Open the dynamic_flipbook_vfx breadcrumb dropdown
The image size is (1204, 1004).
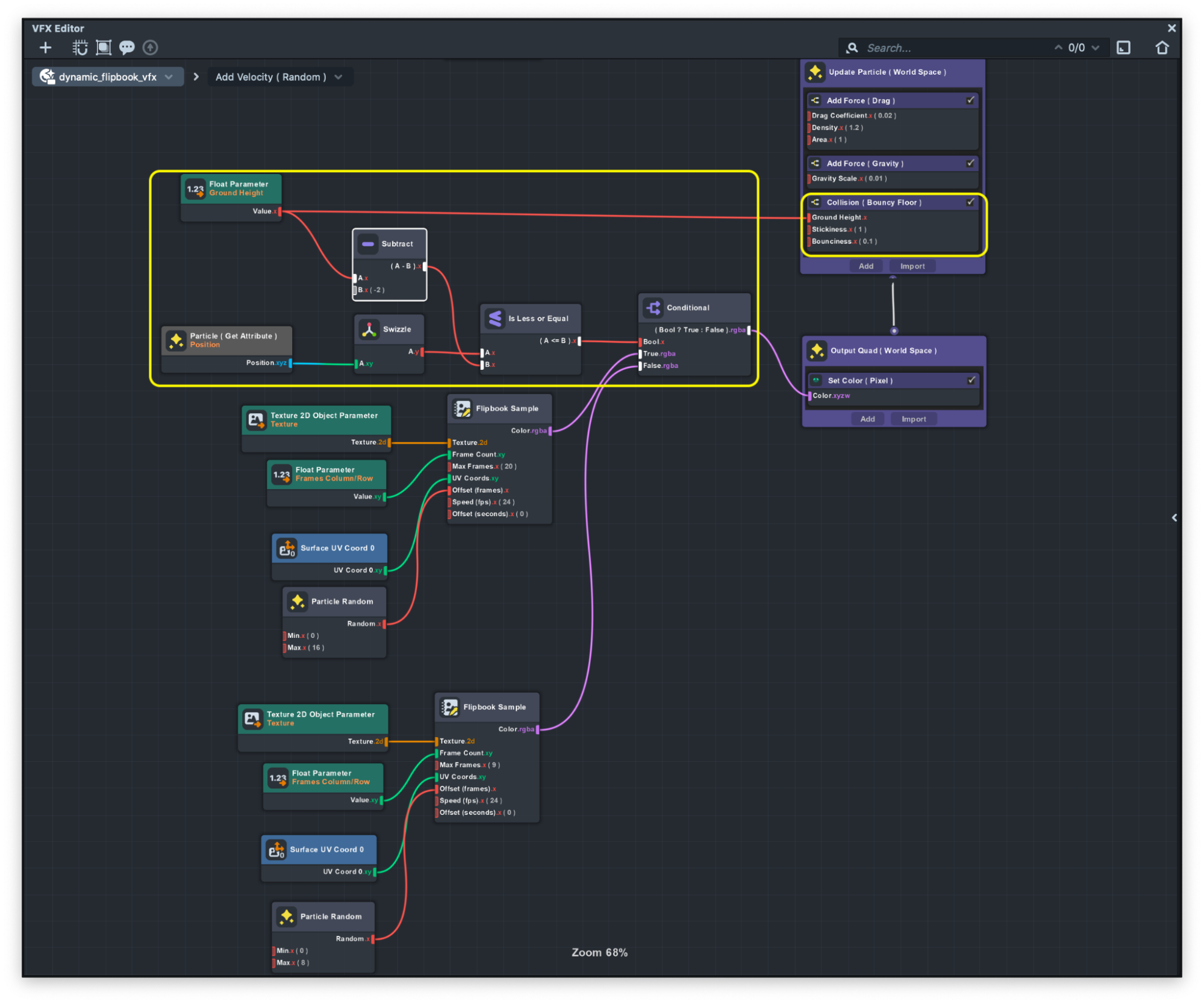click(x=169, y=77)
